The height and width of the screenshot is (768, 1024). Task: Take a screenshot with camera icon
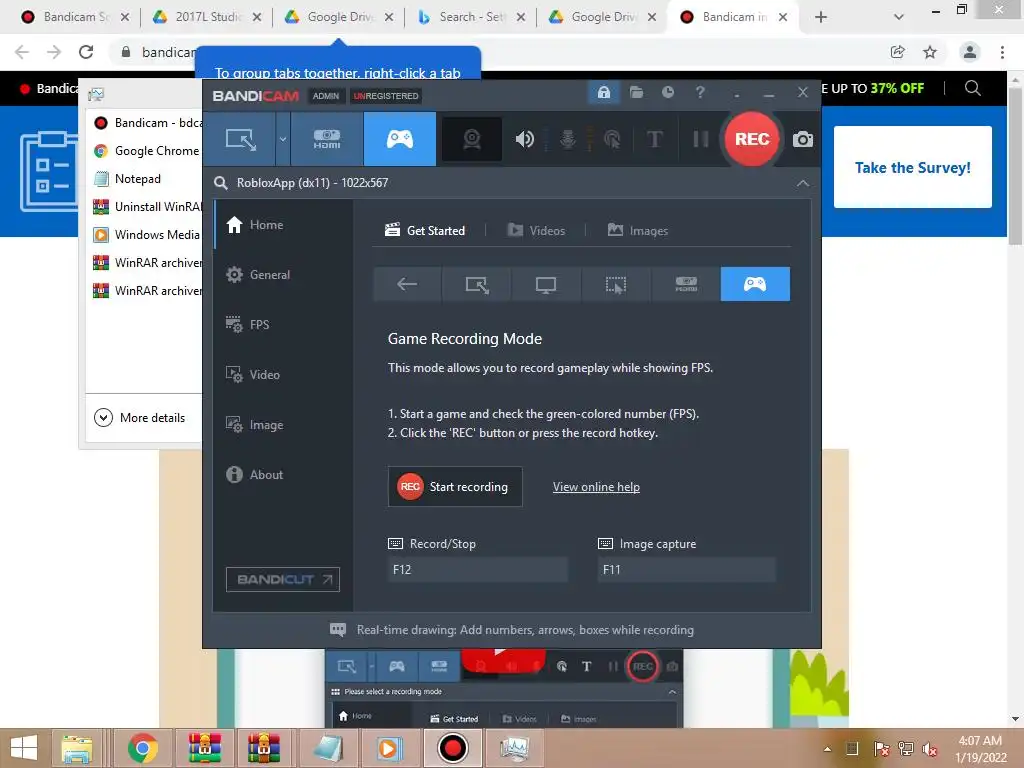tap(803, 139)
